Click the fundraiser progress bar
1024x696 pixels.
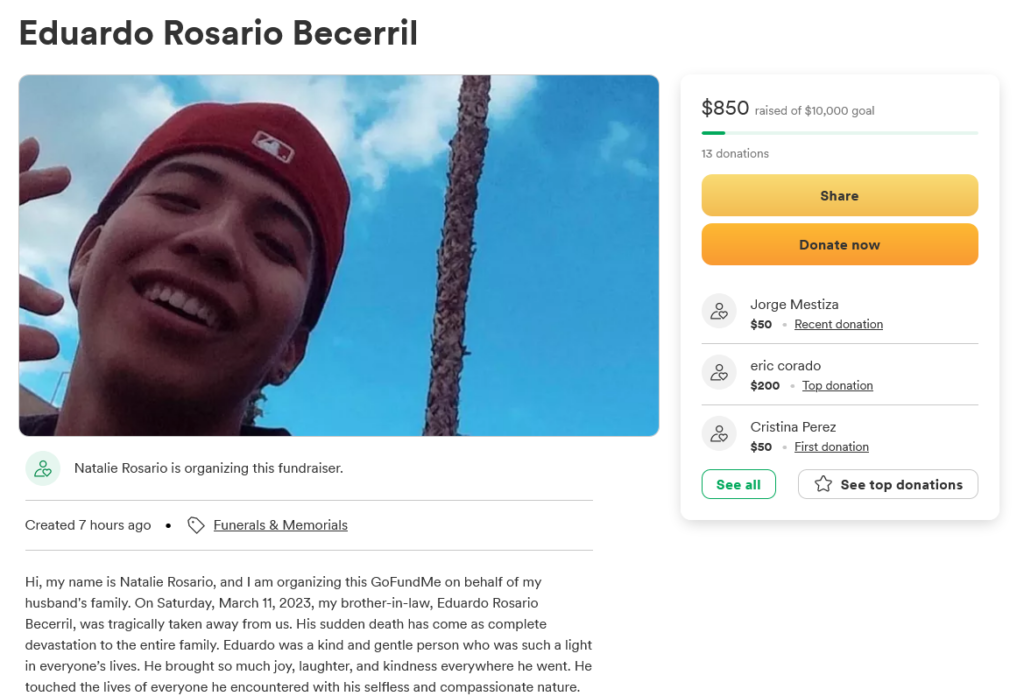(839, 132)
